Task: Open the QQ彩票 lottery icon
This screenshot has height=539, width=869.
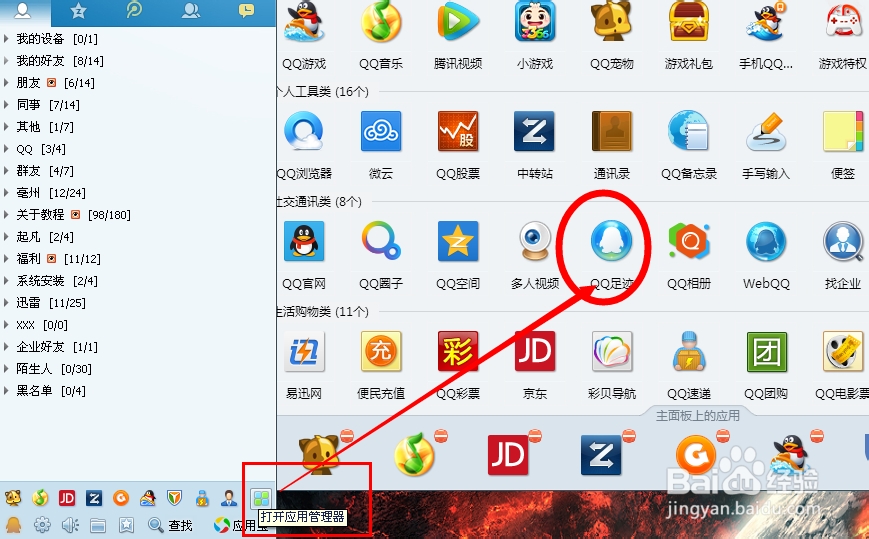Action: [458, 351]
